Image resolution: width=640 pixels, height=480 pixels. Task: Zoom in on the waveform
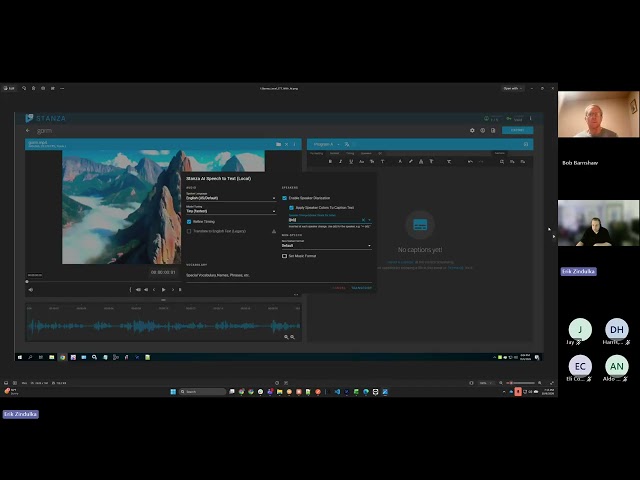pos(286,337)
